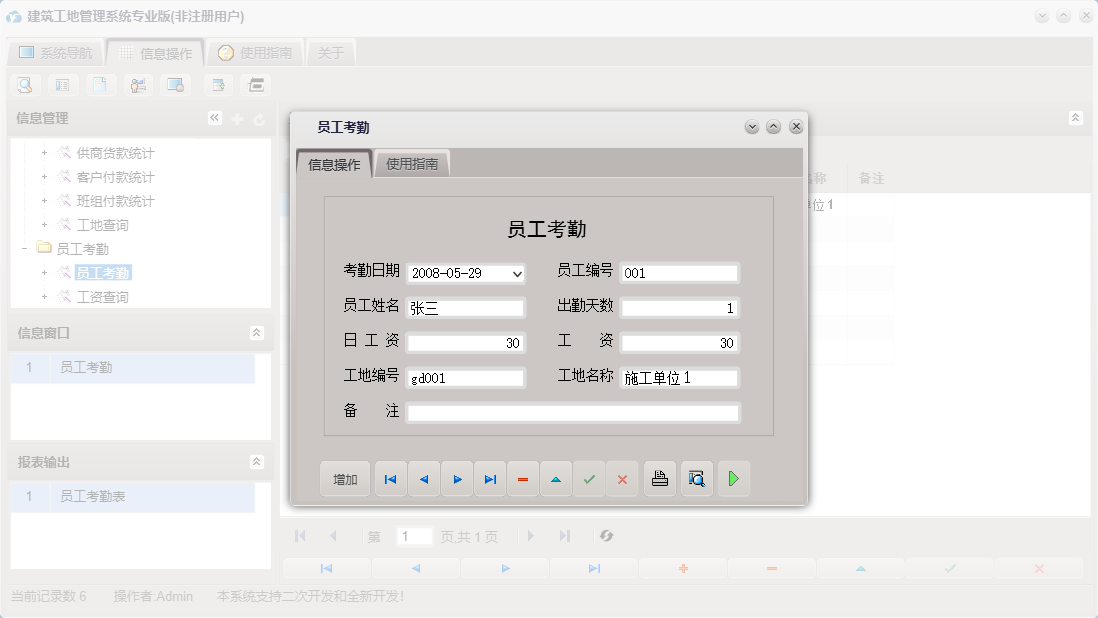This screenshot has height=618, width=1098.
Task: Click the print icon in the 员工考勤 dialog
Action: point(660,479)
